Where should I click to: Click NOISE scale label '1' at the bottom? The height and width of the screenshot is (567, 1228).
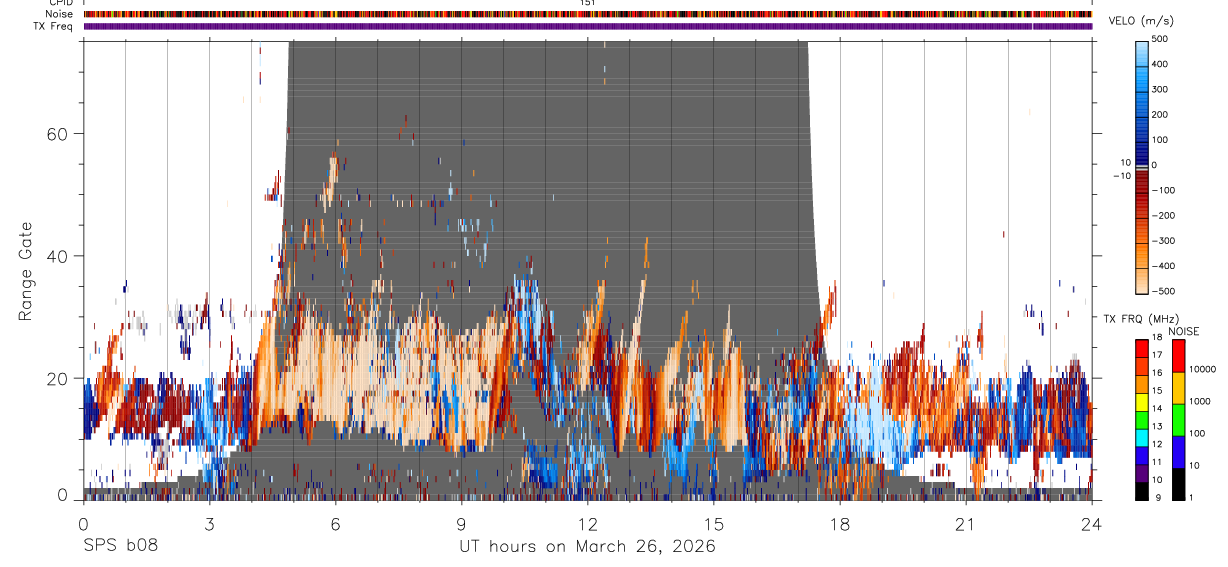pos(1191,497)
